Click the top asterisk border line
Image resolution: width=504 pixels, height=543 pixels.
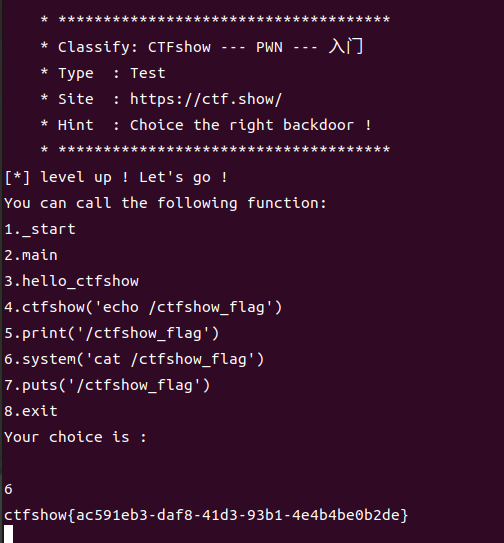click(215, 20)
